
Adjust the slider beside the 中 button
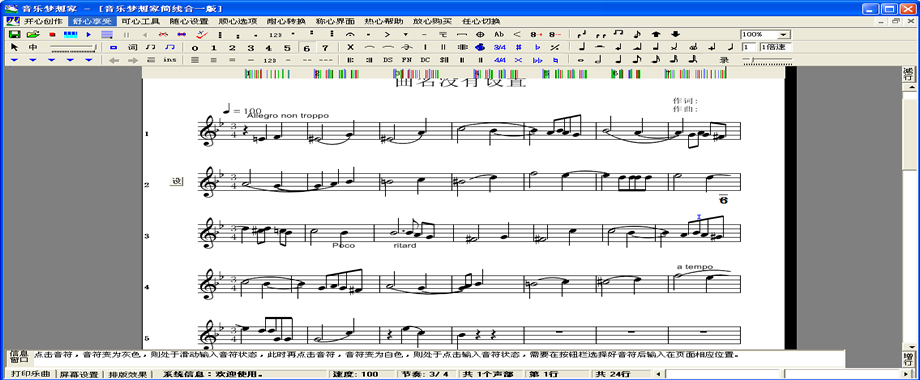73,48
